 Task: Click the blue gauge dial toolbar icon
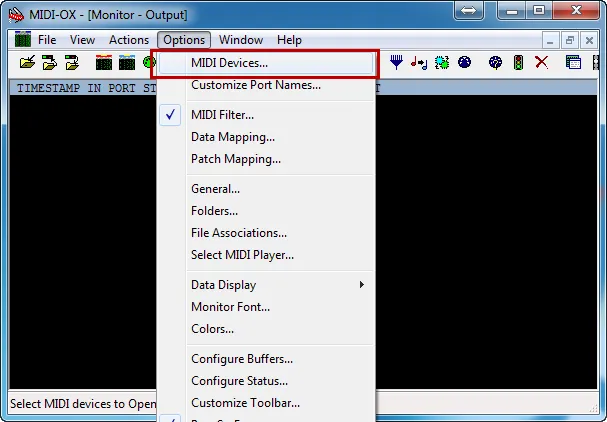464,62
